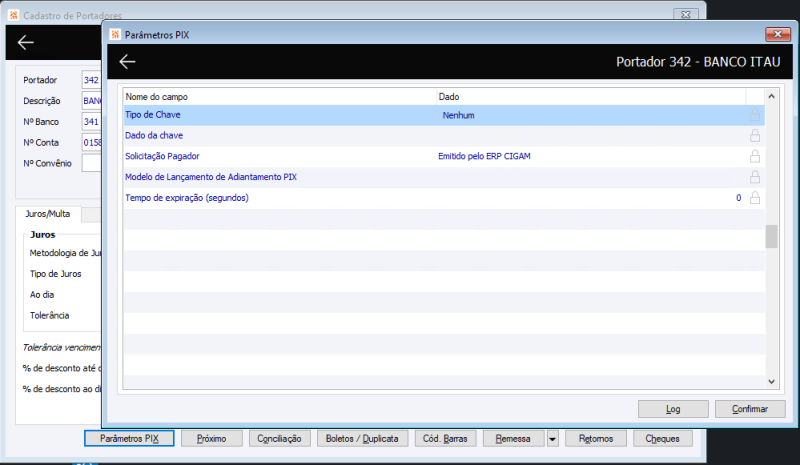Open the Retornos button
The image size is (800, 465).
pos(595,438)
